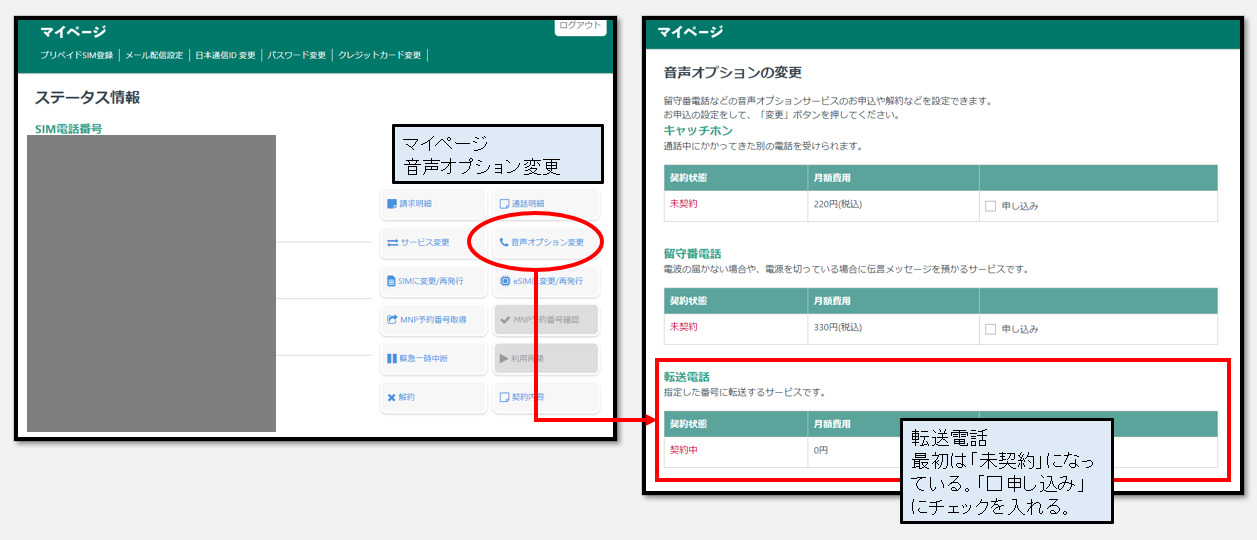Select 日本通信ID 変更 menu item
The image size is (1257, 540).
(225, 55)
